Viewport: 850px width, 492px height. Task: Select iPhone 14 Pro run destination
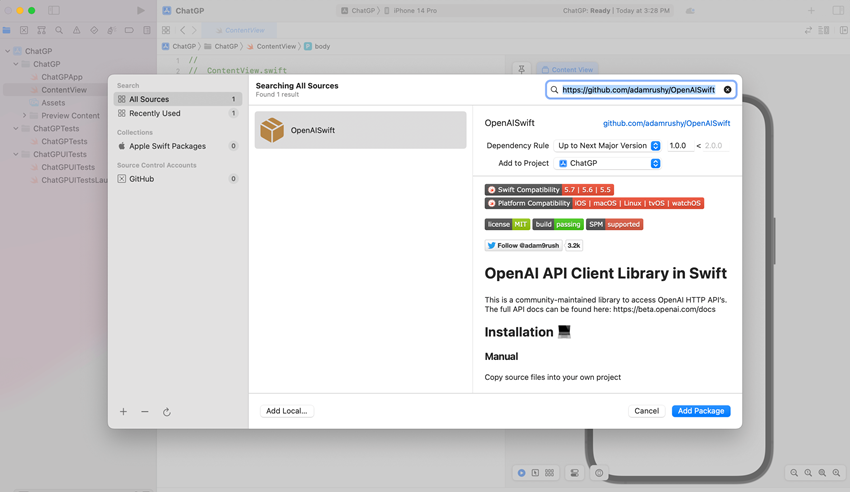(410, 10)
